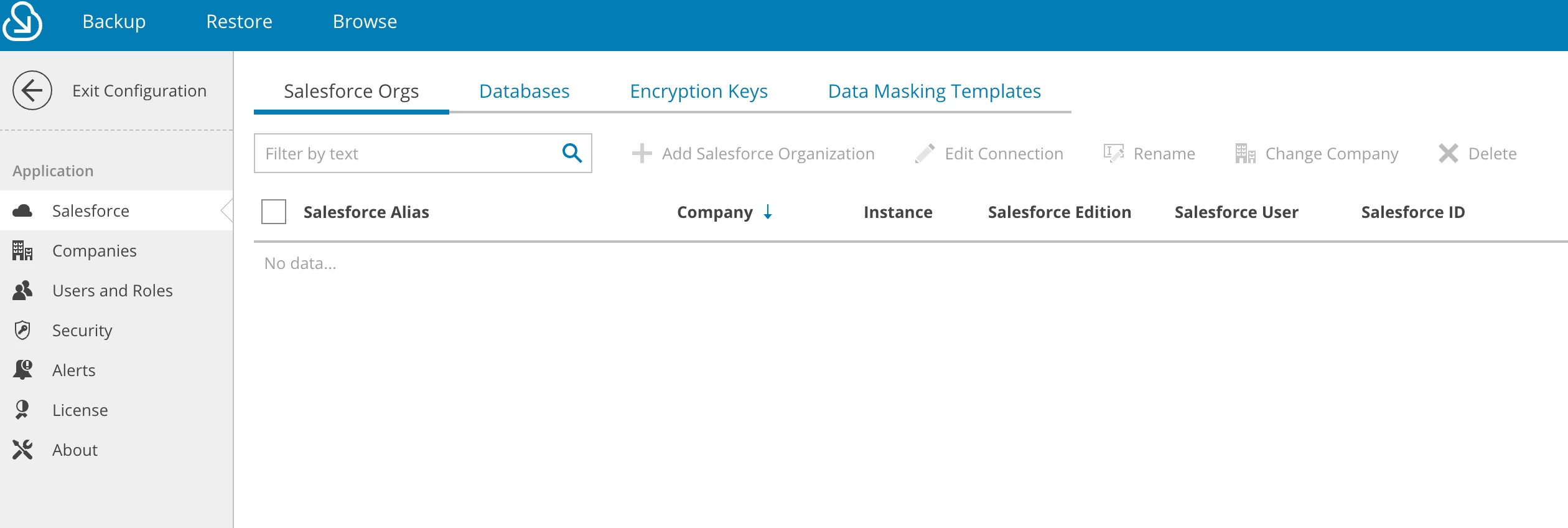Toggle the select-all checkbox in table header
Viewport: 1568px width, 528px height.
coord(274,212)
